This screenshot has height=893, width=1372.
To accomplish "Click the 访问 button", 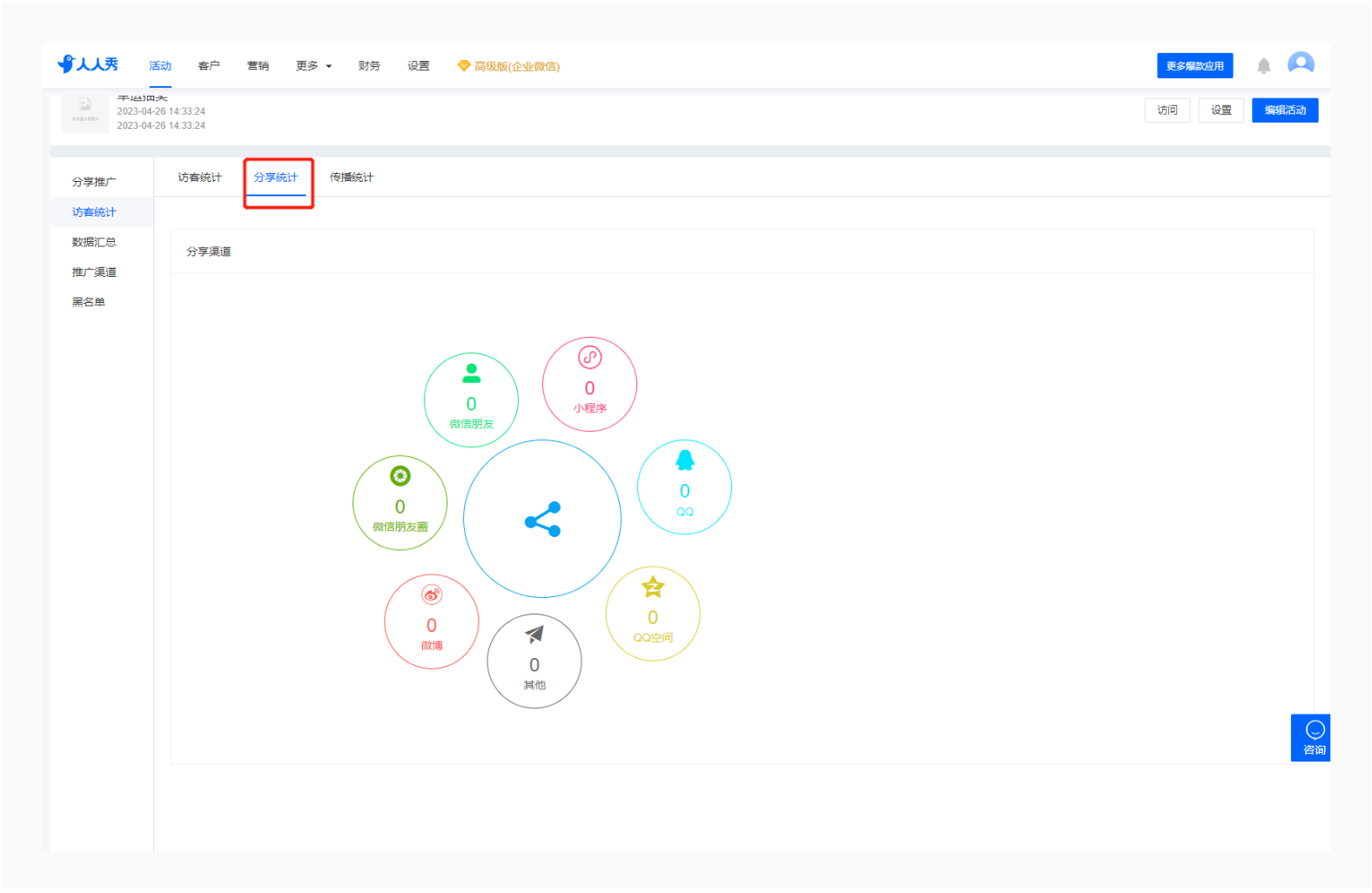I will click(1167, 111).
